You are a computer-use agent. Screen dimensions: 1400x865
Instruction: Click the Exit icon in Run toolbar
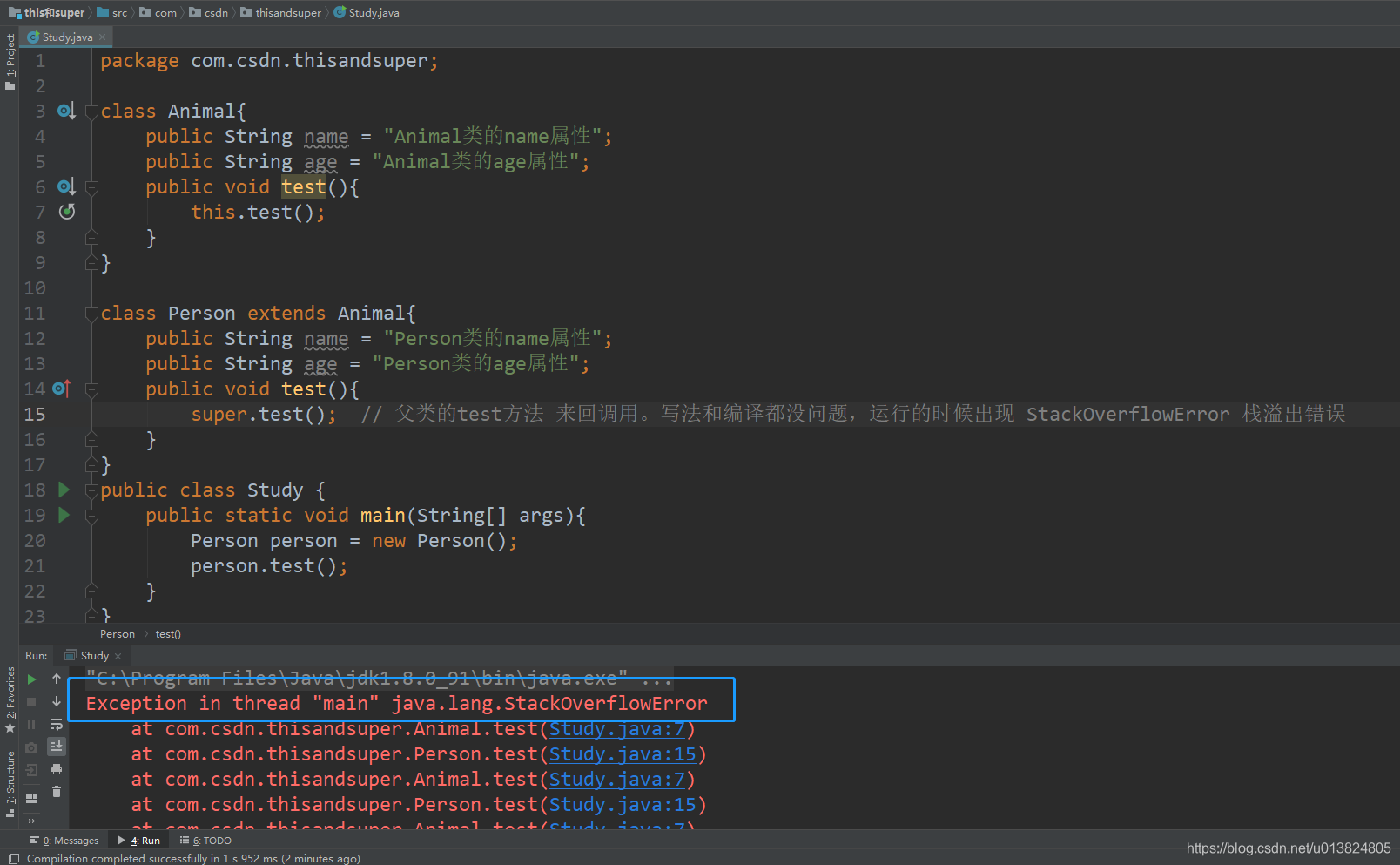coord(31,770)
